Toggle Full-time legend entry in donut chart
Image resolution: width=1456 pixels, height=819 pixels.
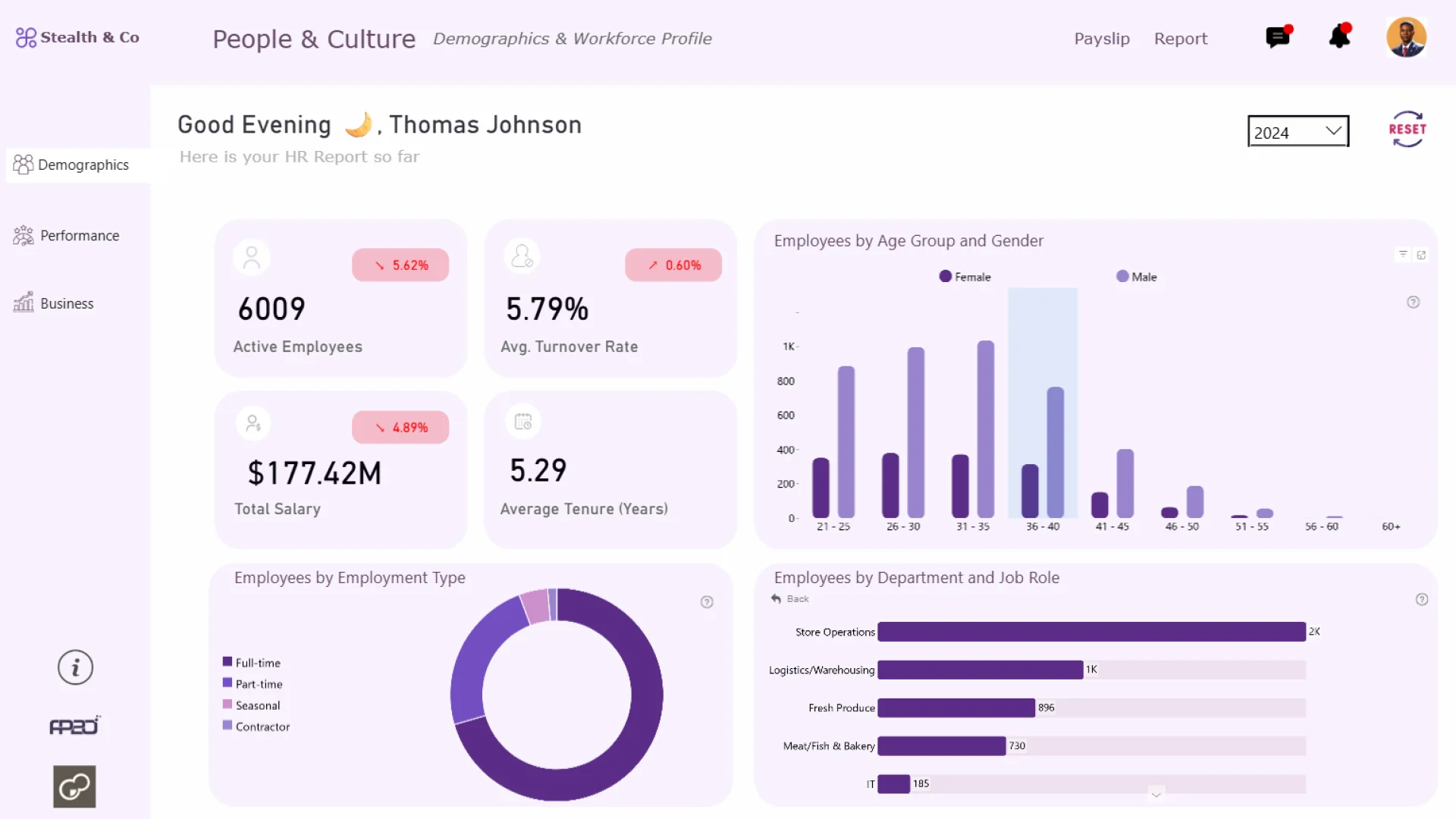[x=252, y=663]
